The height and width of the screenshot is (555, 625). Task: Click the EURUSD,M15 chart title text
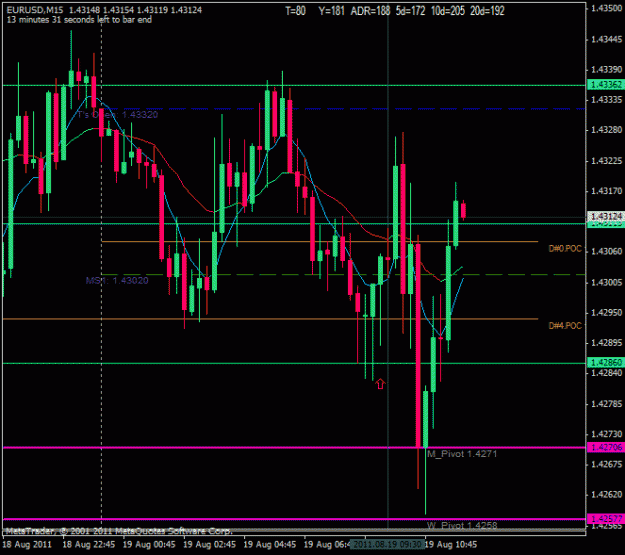(35, 10)
